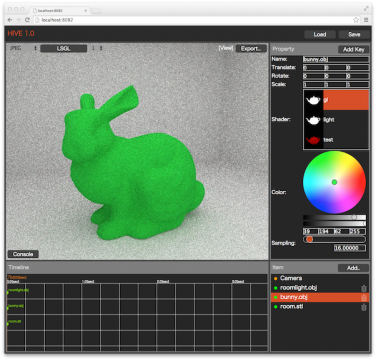Click the red color value field showing 19

pyautogui.click(x=310, y=231)
